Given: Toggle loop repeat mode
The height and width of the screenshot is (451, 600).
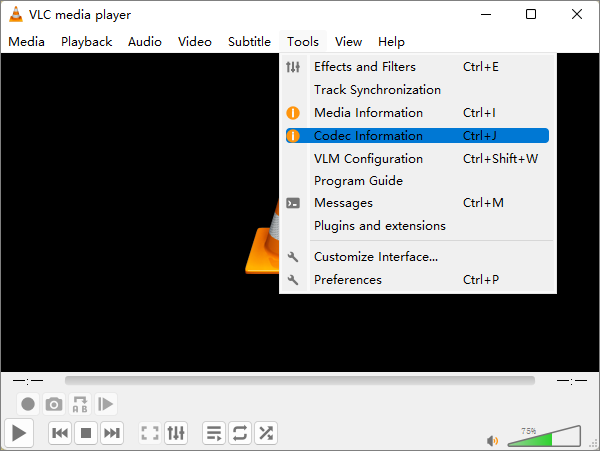Looking at the screenshot, I should coord(240,433).
